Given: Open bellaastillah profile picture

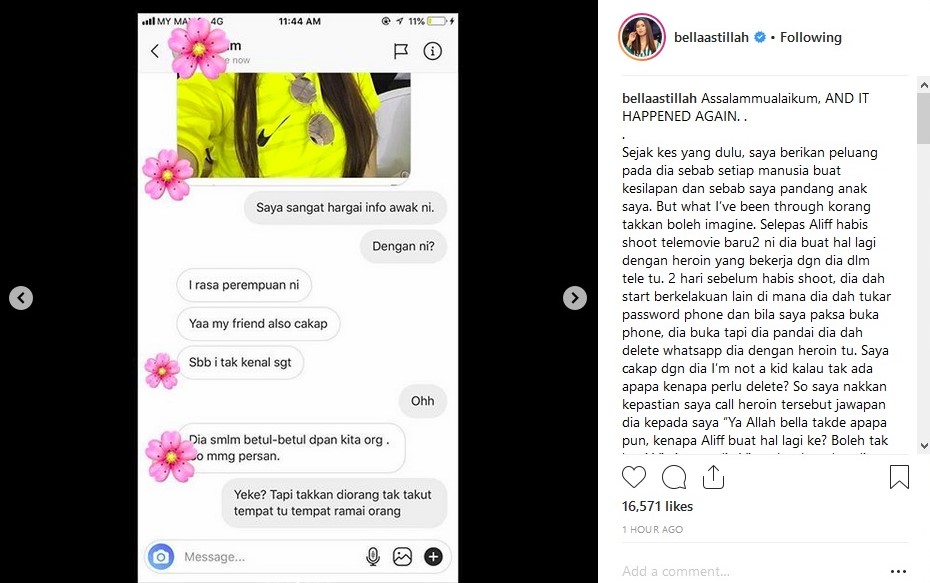Looking at the screenshot, I should tap(642, 37).
